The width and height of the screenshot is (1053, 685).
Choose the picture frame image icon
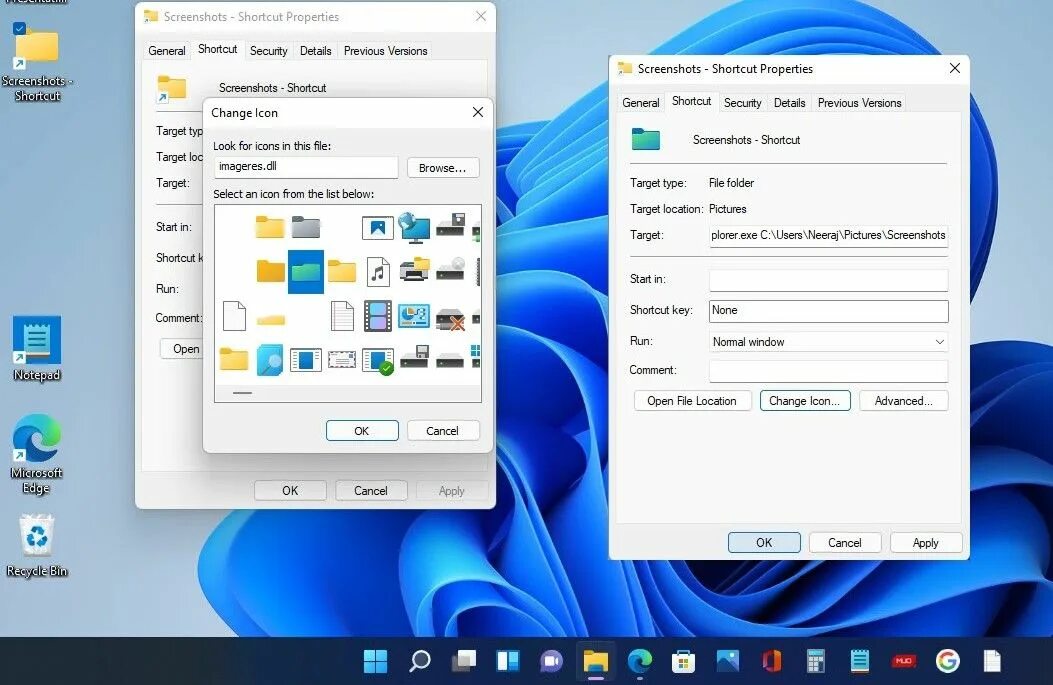(377, 228)
